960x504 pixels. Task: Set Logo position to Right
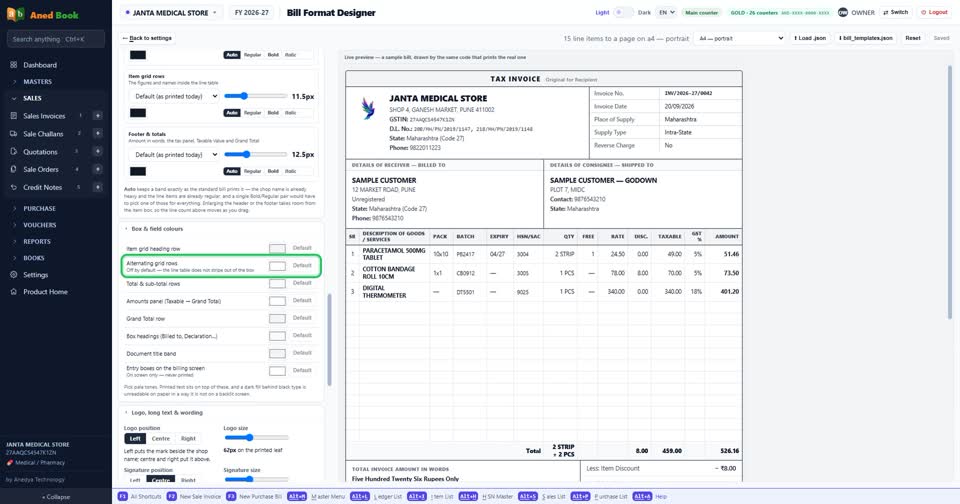pyautogui.click(x=188, y=438)
